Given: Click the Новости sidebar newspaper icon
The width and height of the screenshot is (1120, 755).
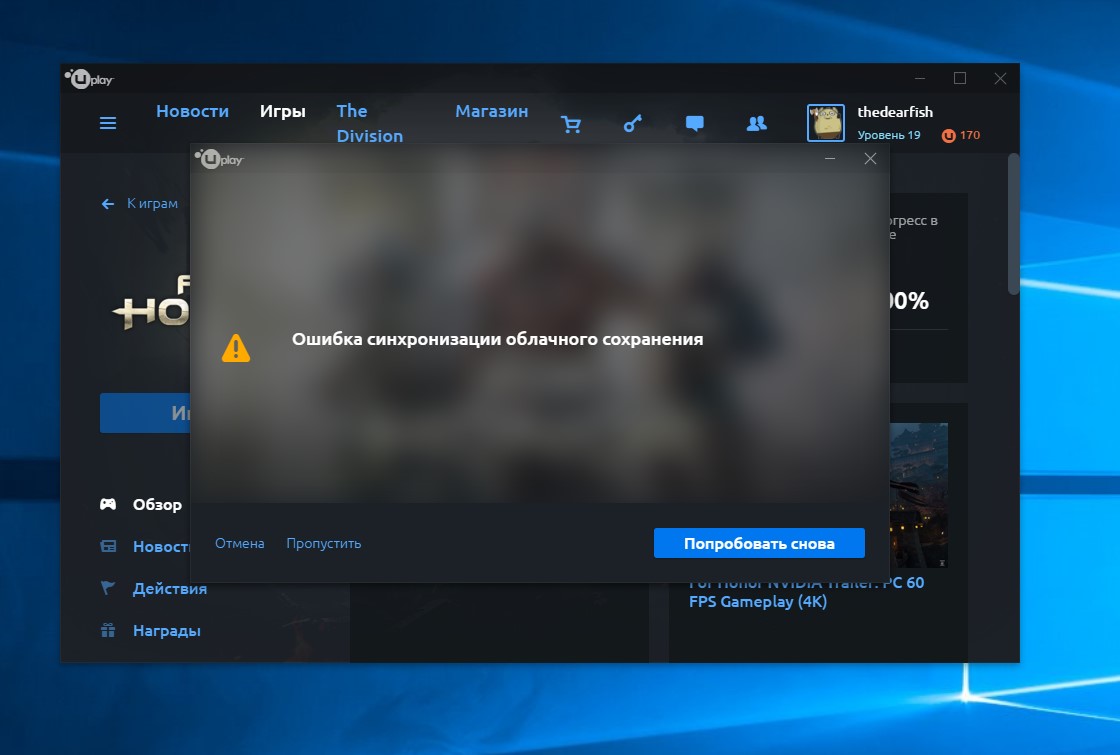Looking at the screenshot, I should tap(108, 546).
